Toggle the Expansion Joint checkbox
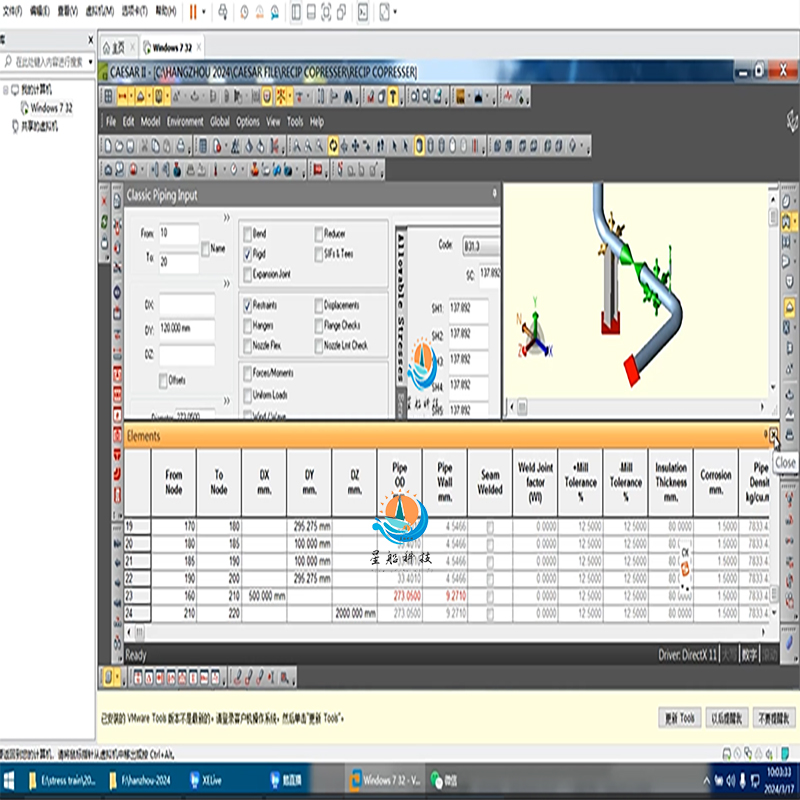Viewport: 800px width, 800px height. [x=247, y=274]
